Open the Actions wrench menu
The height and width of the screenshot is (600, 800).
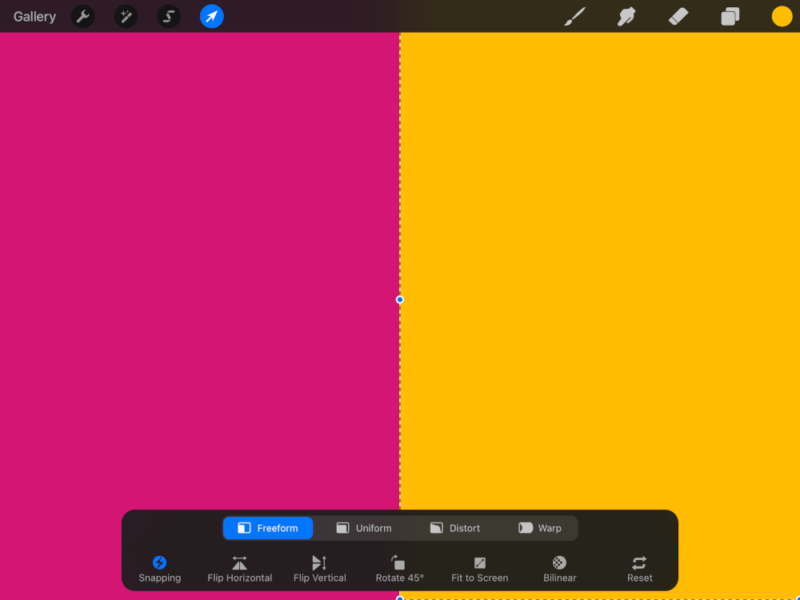pos(84,16)
